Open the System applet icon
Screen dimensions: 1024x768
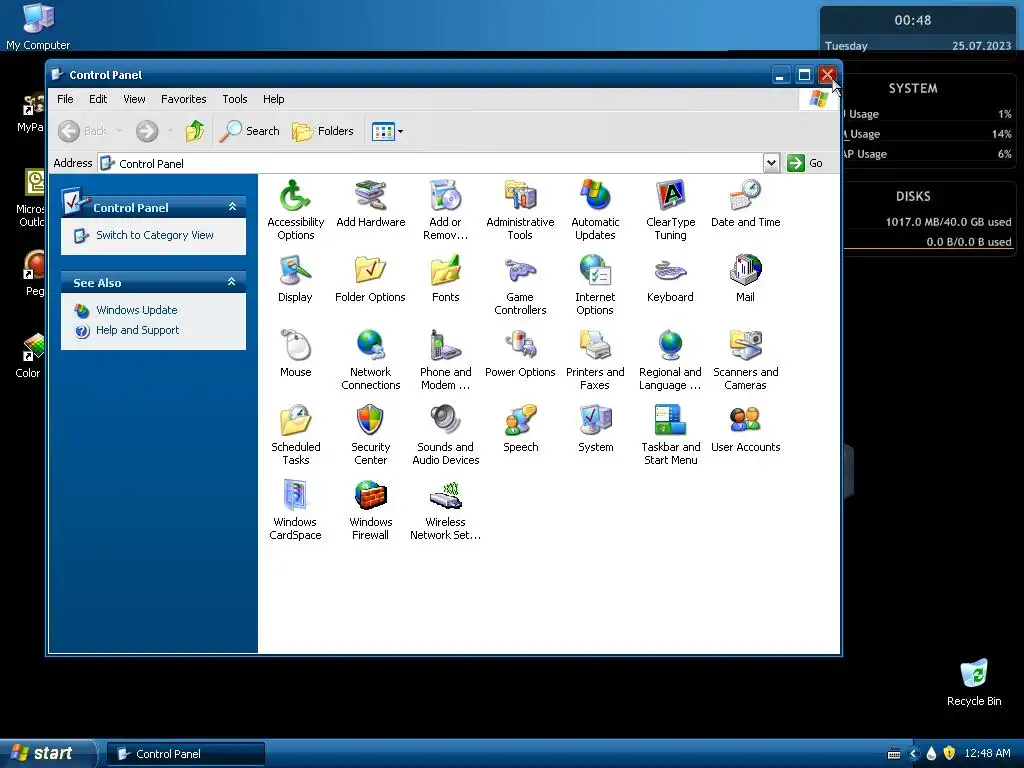(595, 421)
